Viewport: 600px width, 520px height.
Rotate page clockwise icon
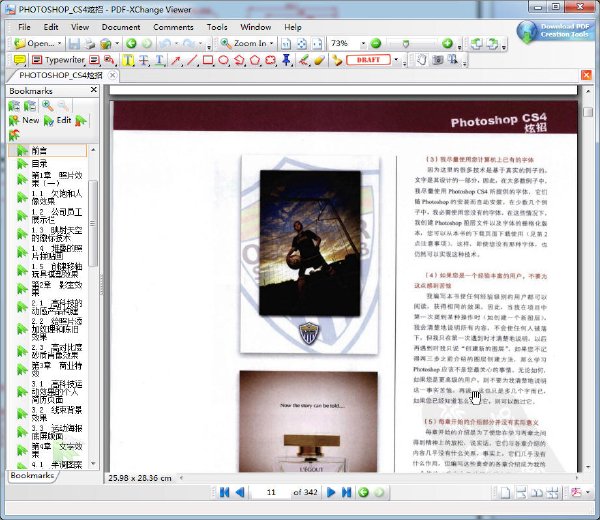point(492,44)
